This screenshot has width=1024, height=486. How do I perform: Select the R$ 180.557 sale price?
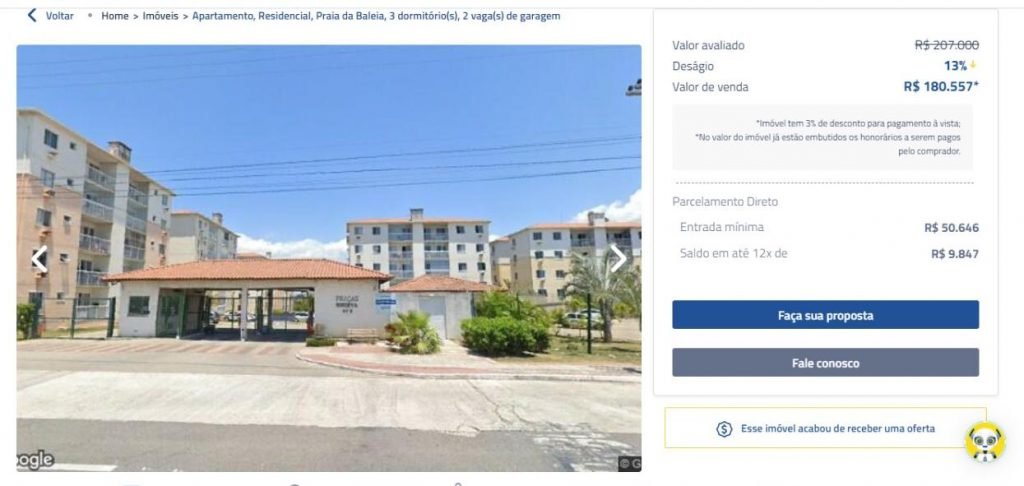(941, 87)
